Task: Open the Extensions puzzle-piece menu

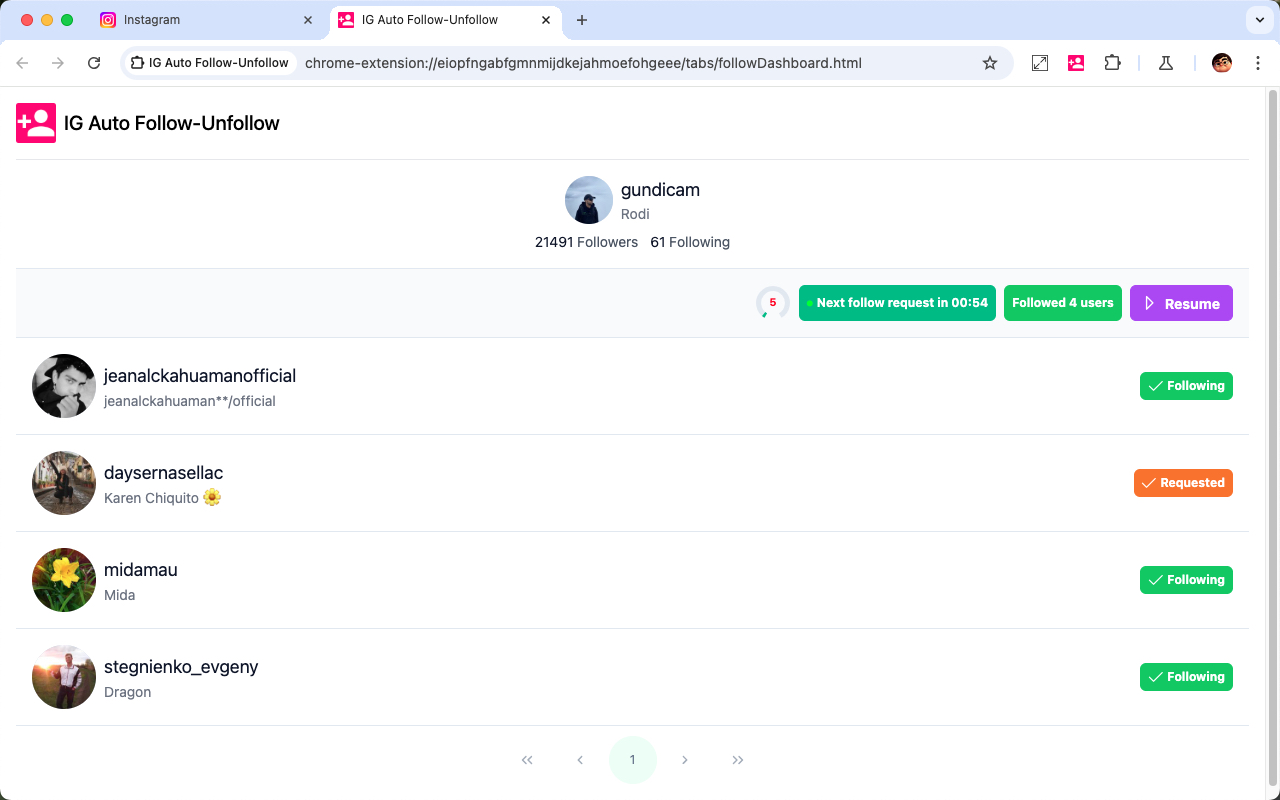Action: [x=1112, y=63]
